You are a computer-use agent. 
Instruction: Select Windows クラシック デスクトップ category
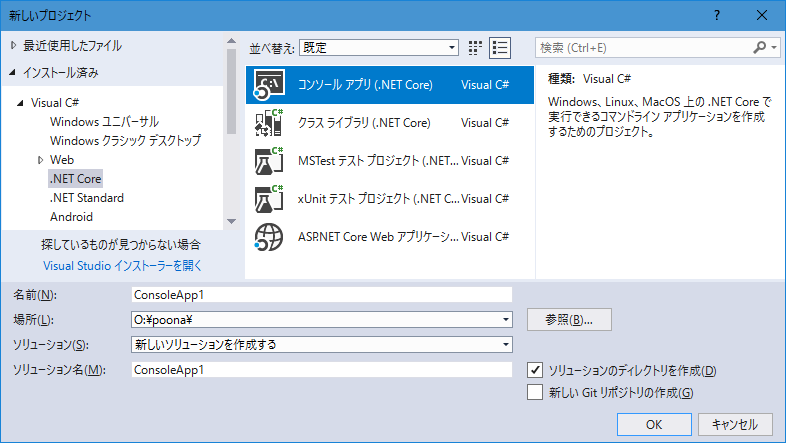tap(125, 141)
